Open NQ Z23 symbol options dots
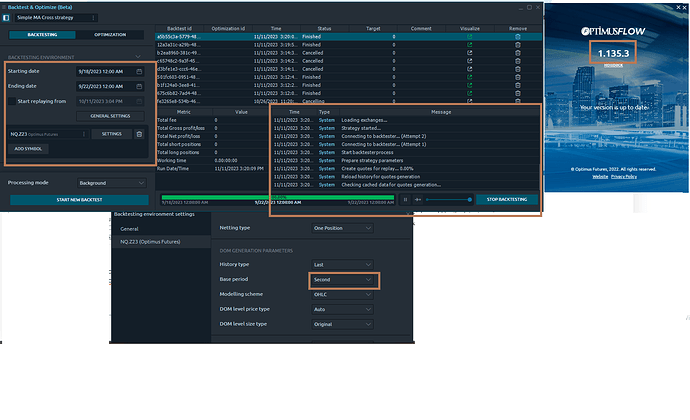The image size is (690, 420). click(x=84, y=134)
